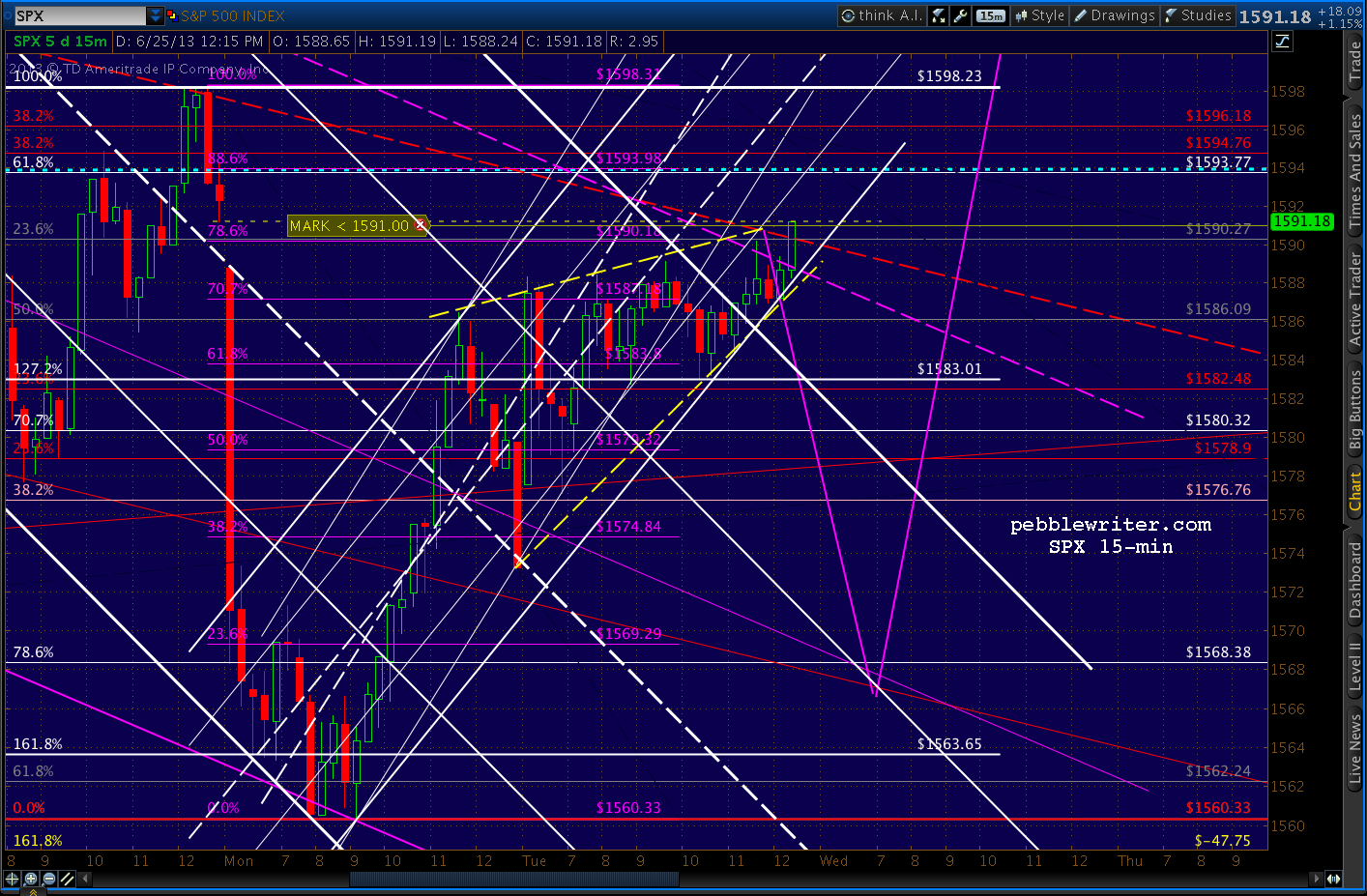Click the magenta $1574.84 Fibonacci label
Image resolution: width=1367 pixels, height=896 pixels.
click(x=629, y=527)
